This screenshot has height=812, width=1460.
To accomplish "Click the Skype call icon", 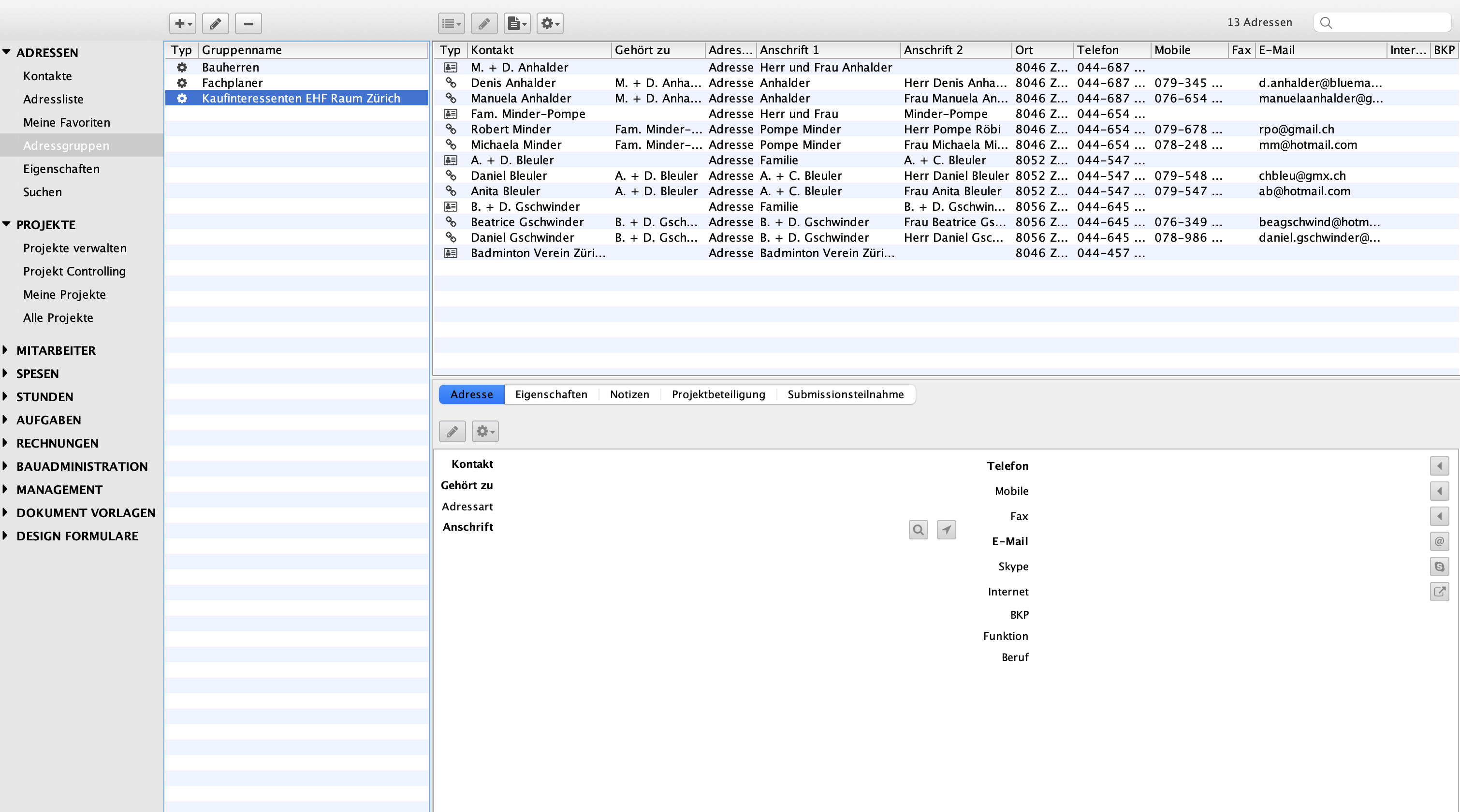I will tap(1439, 566).
